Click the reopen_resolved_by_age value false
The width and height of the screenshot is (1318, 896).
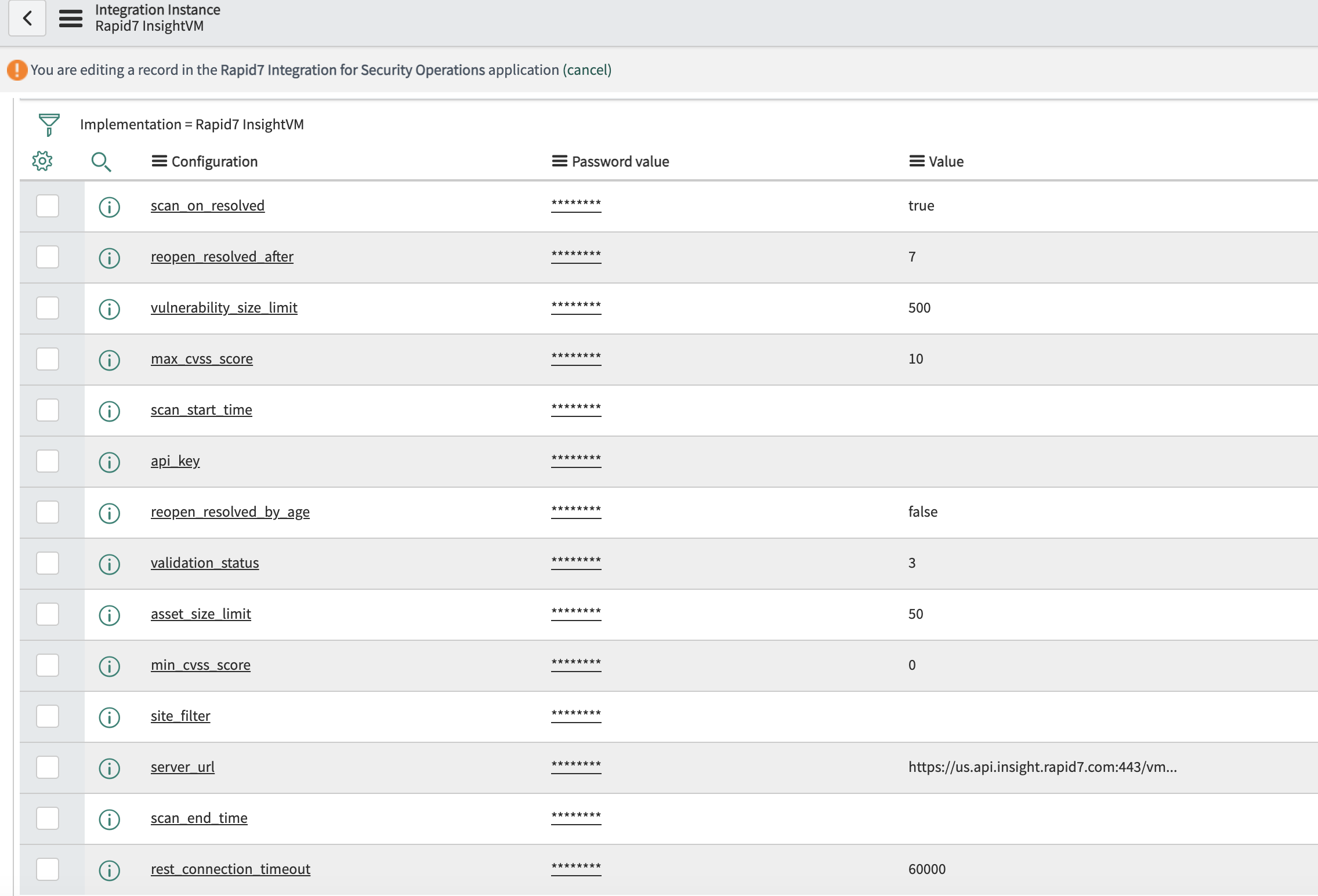(x=923, y=512)
